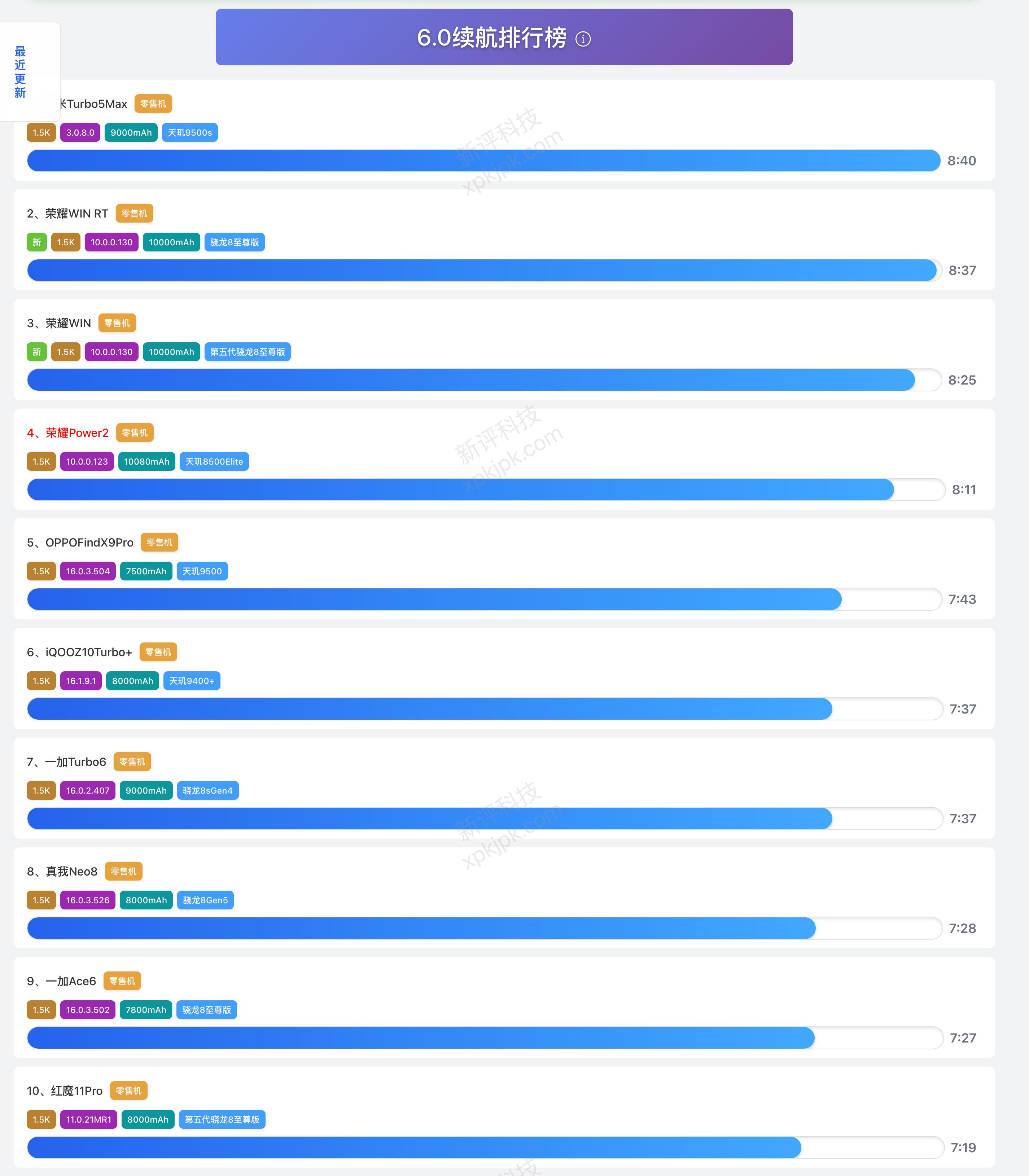Image resolution: width=1029 pixels, height=1176 pixels.
Task: Click the green 新 tag under 荣耀WIN
Action: point(37,352)
